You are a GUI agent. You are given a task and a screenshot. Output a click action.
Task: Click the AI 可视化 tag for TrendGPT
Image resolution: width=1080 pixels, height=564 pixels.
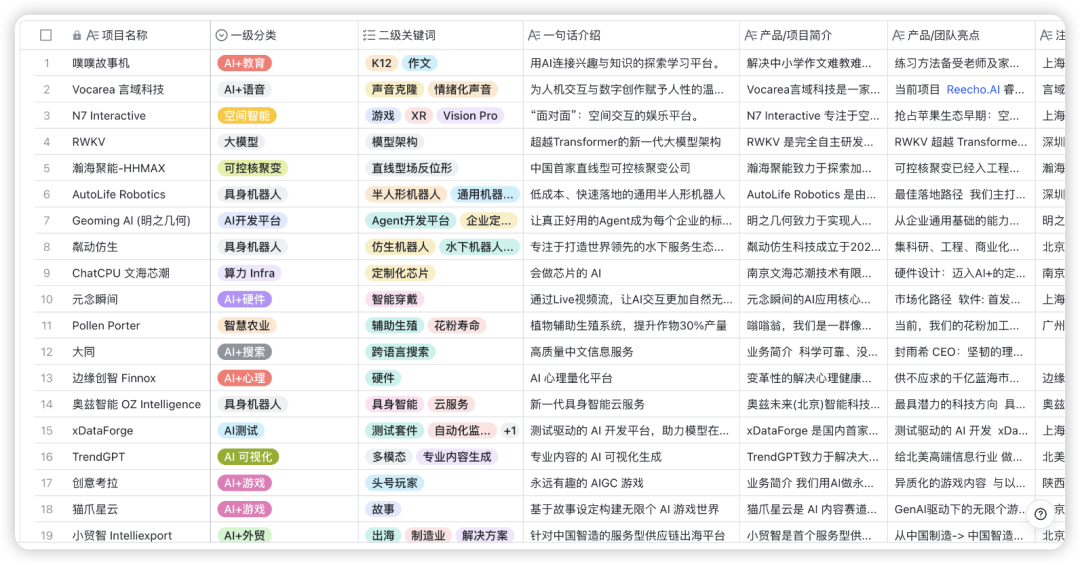[x=248, y=457]
